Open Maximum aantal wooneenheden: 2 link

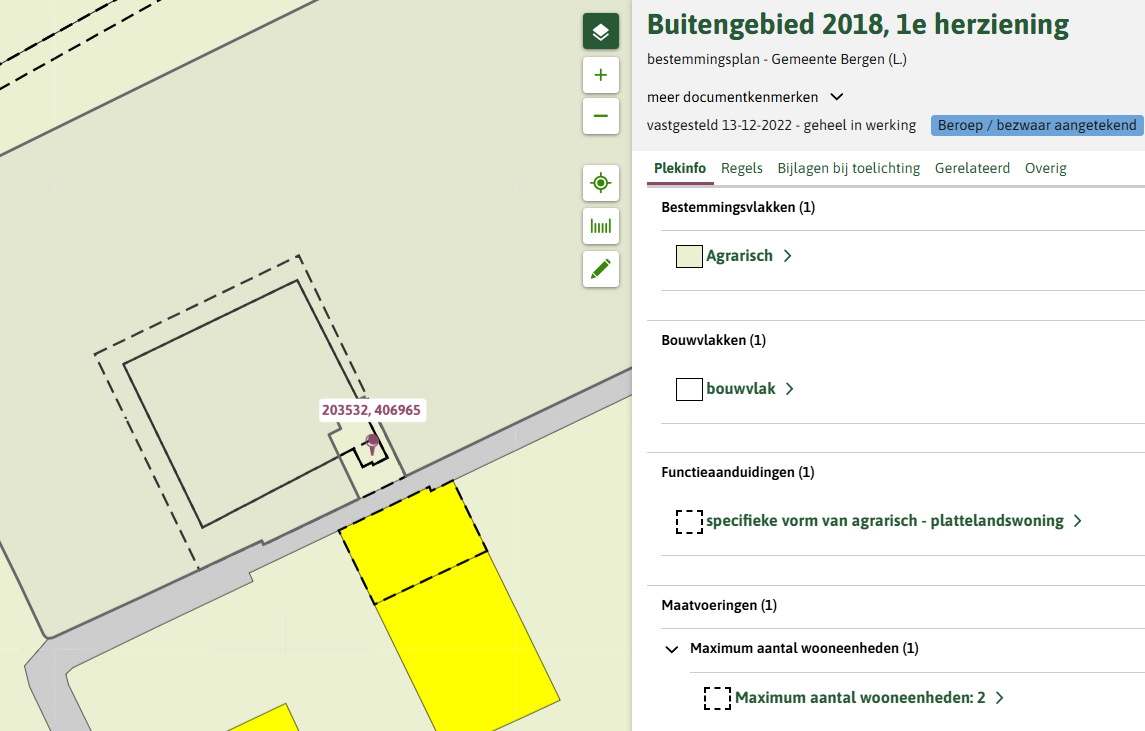tap(859, 697)
